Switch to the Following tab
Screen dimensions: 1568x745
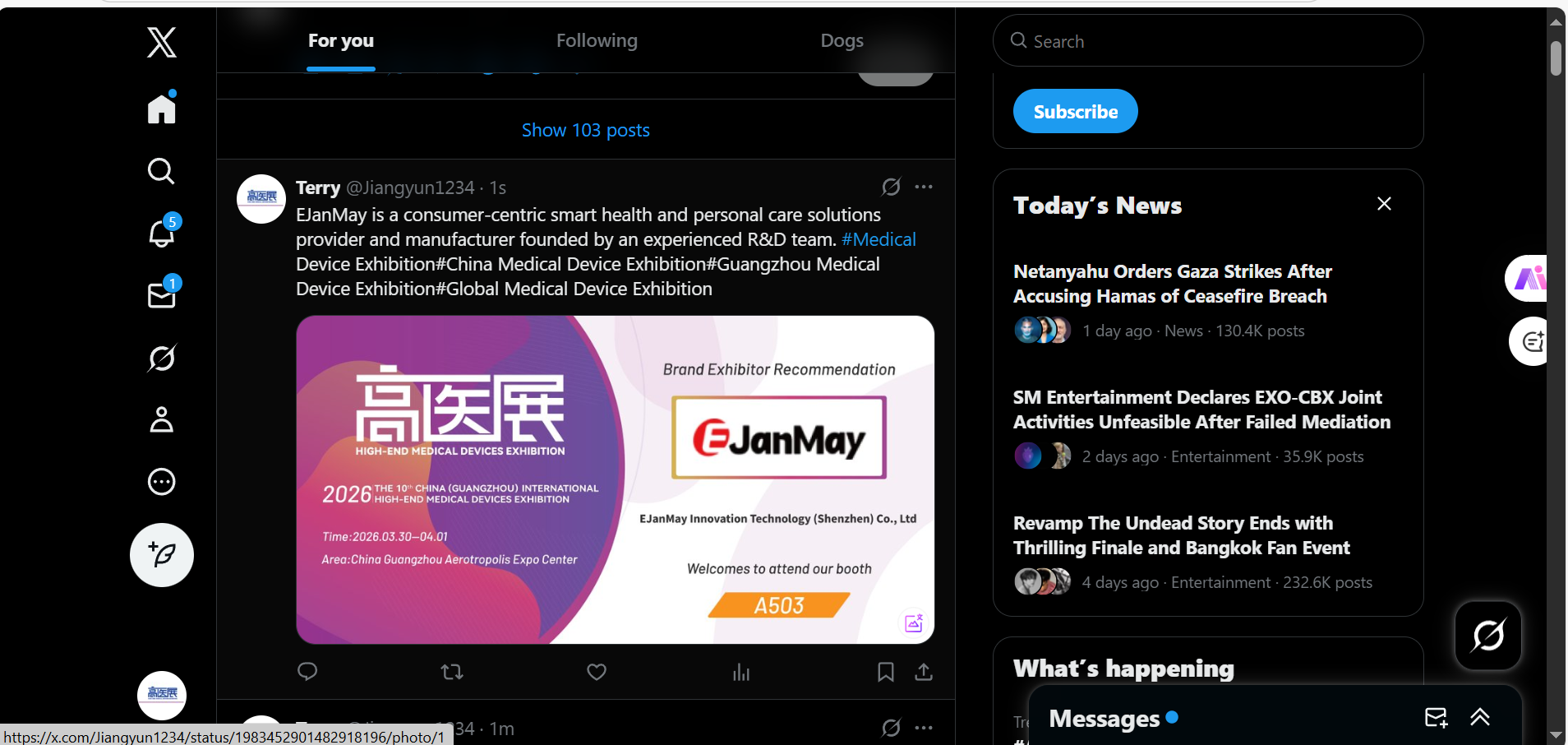point(597,40)
